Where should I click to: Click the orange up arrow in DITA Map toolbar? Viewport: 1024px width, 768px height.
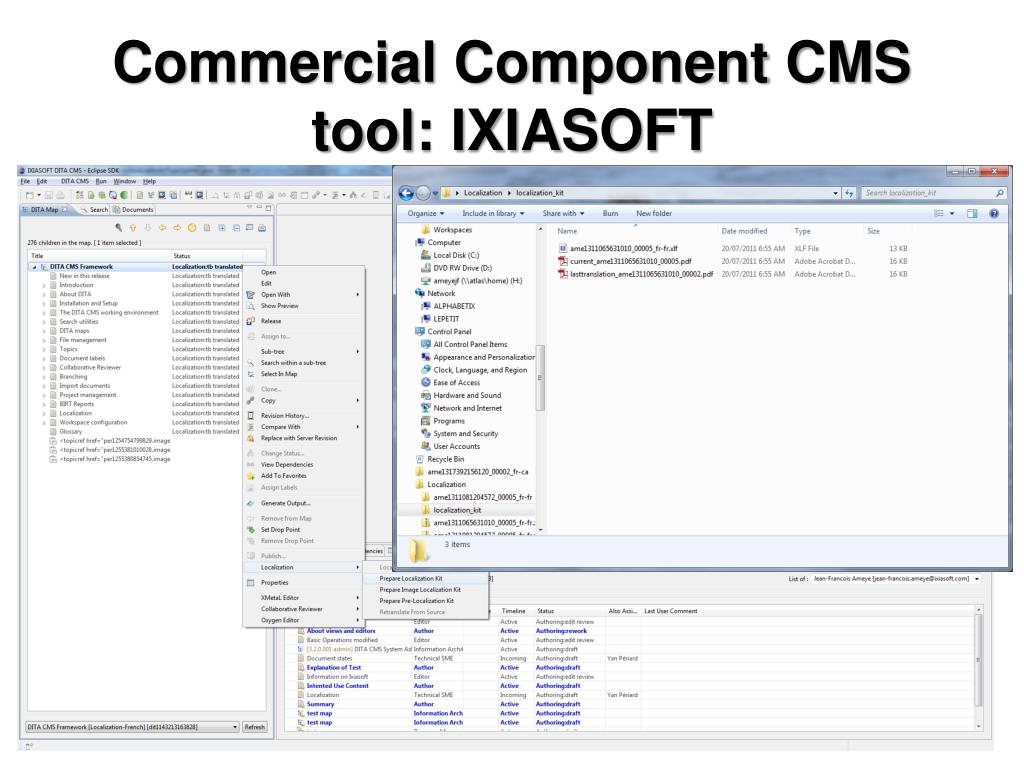[133, 228]
